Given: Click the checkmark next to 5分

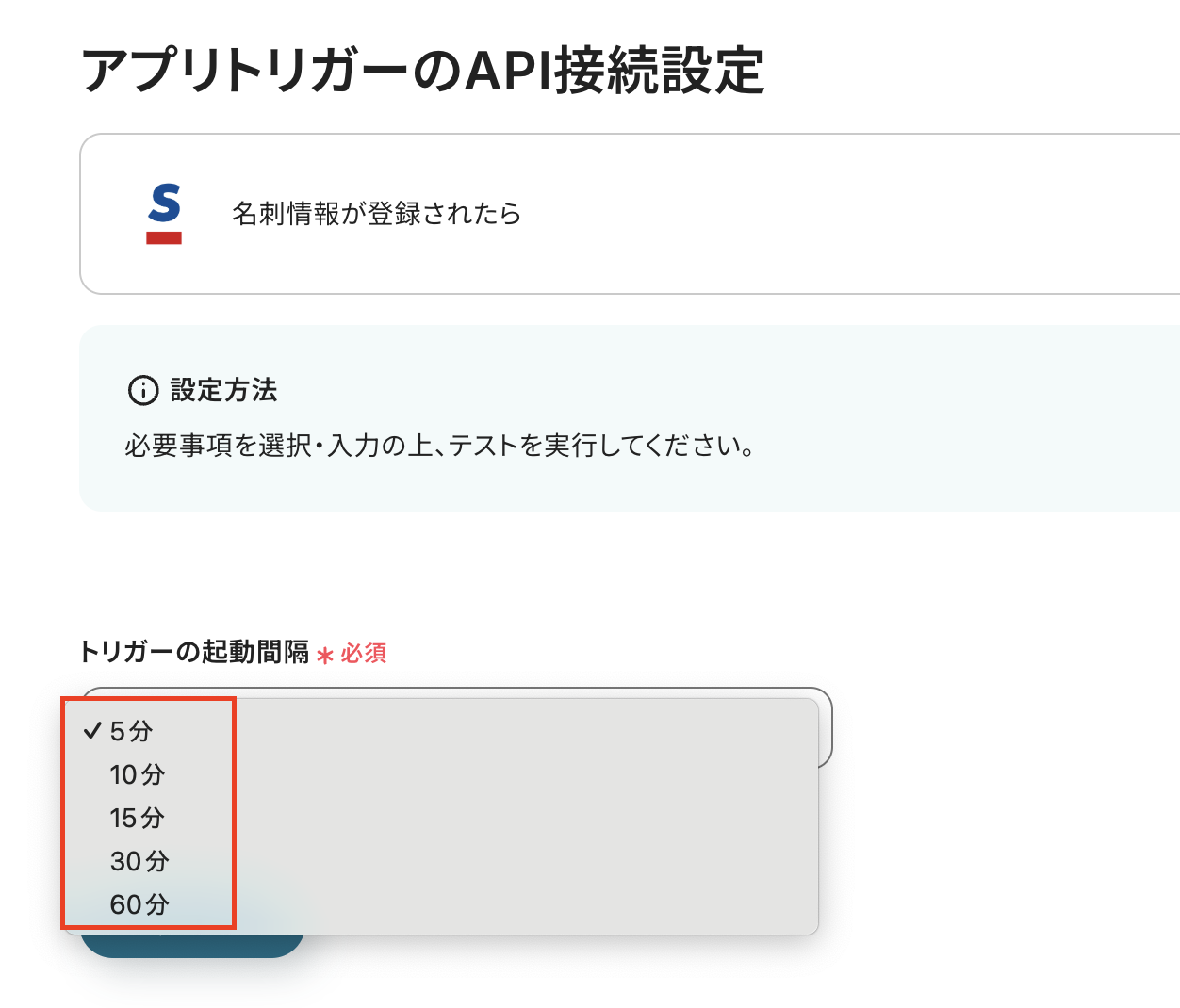Looking at the screenshot, I should pos(92,731).
